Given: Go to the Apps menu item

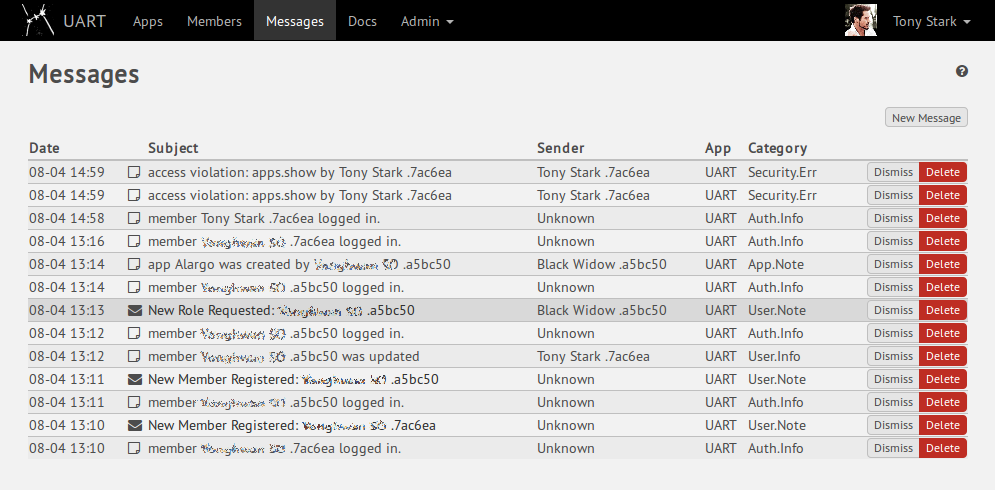Looking at the screenshot, I should pos(148,21).
